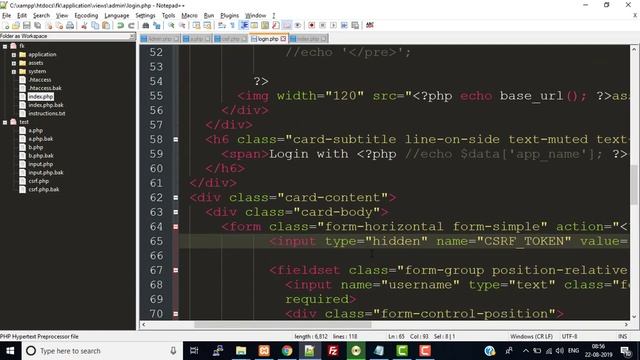The width and height of the screenshot is (640, 360).
Task: Select index.php.bak in the tree
Action: pos(46,105)
